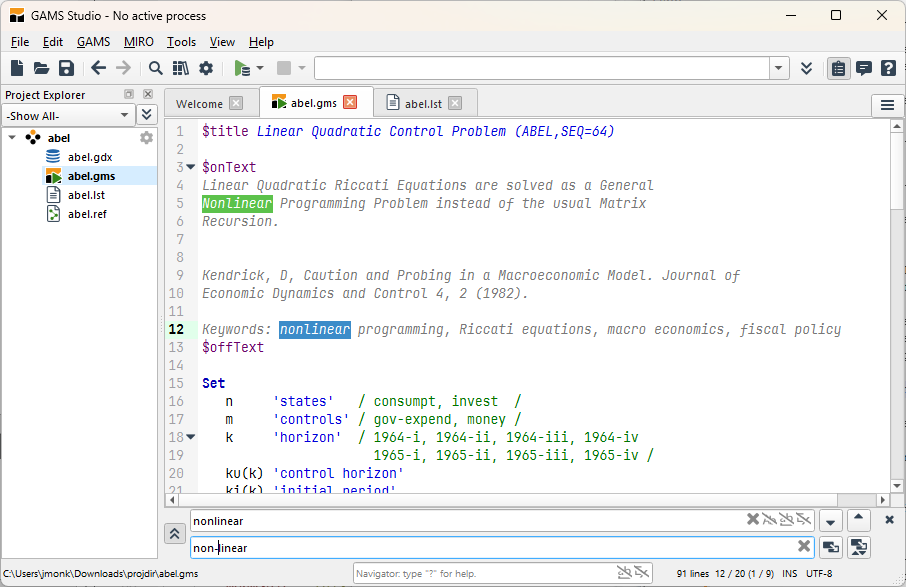The image size is (906, 587).
Task: Select abel.gdx in the project explorer
Action: pyautogui.click(x=90, y=157)
